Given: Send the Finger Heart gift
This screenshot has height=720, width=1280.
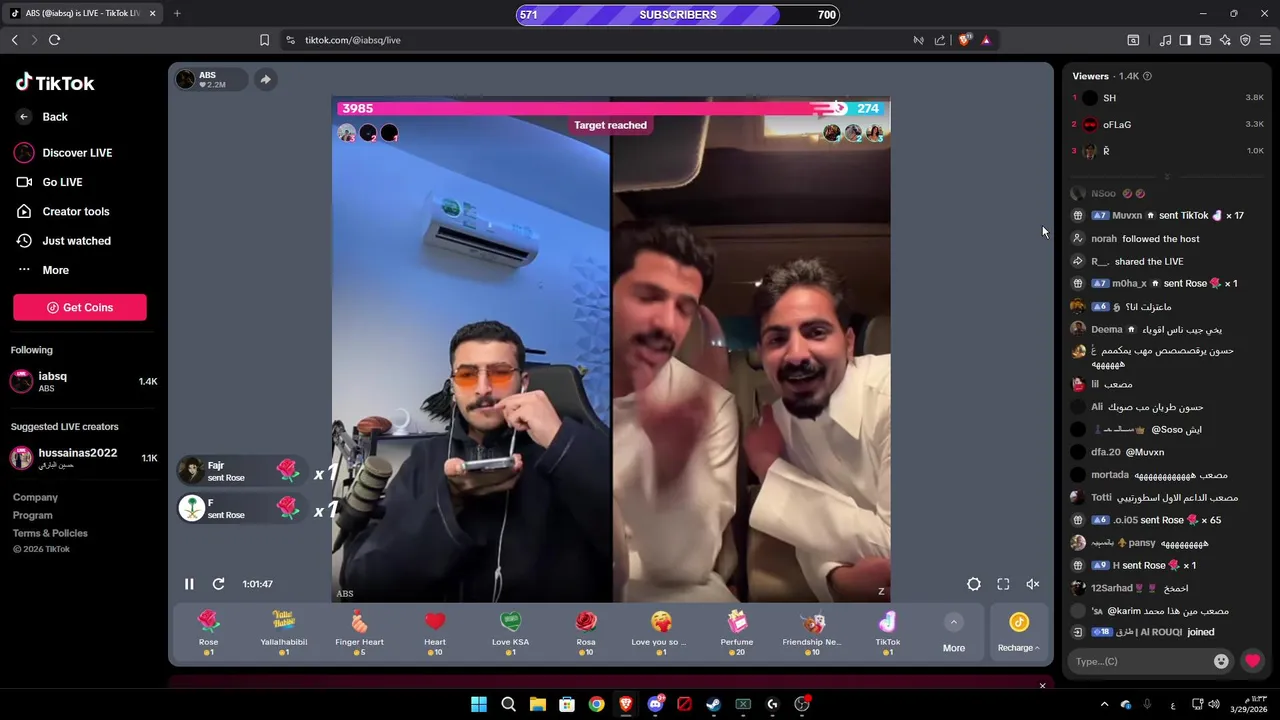Looking at the screenshot, I should (359, 633).
